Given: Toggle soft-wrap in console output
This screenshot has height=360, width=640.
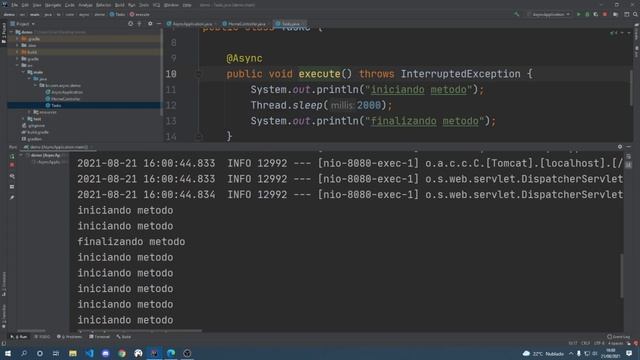Looking at the screenshot, I should click(629, 157).
